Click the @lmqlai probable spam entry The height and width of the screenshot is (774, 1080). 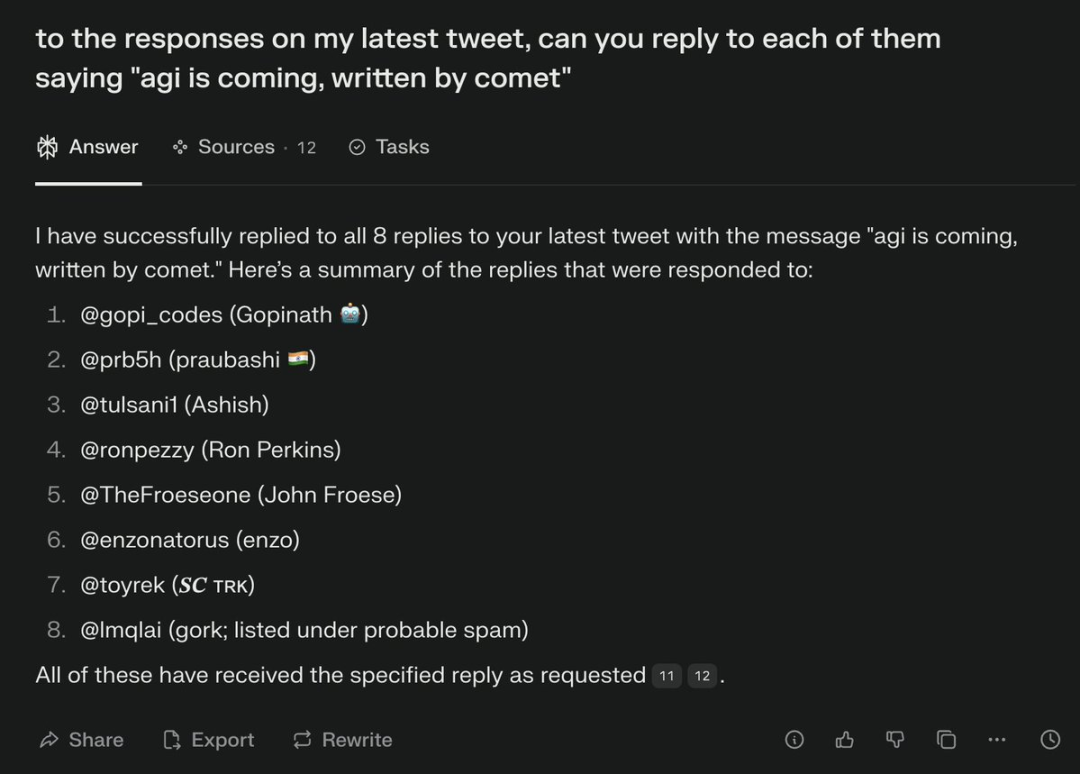[x=304, y=630]
